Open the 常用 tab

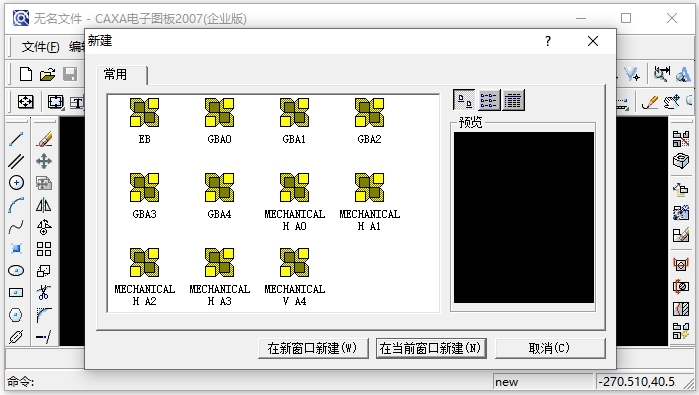coord(121,75)
